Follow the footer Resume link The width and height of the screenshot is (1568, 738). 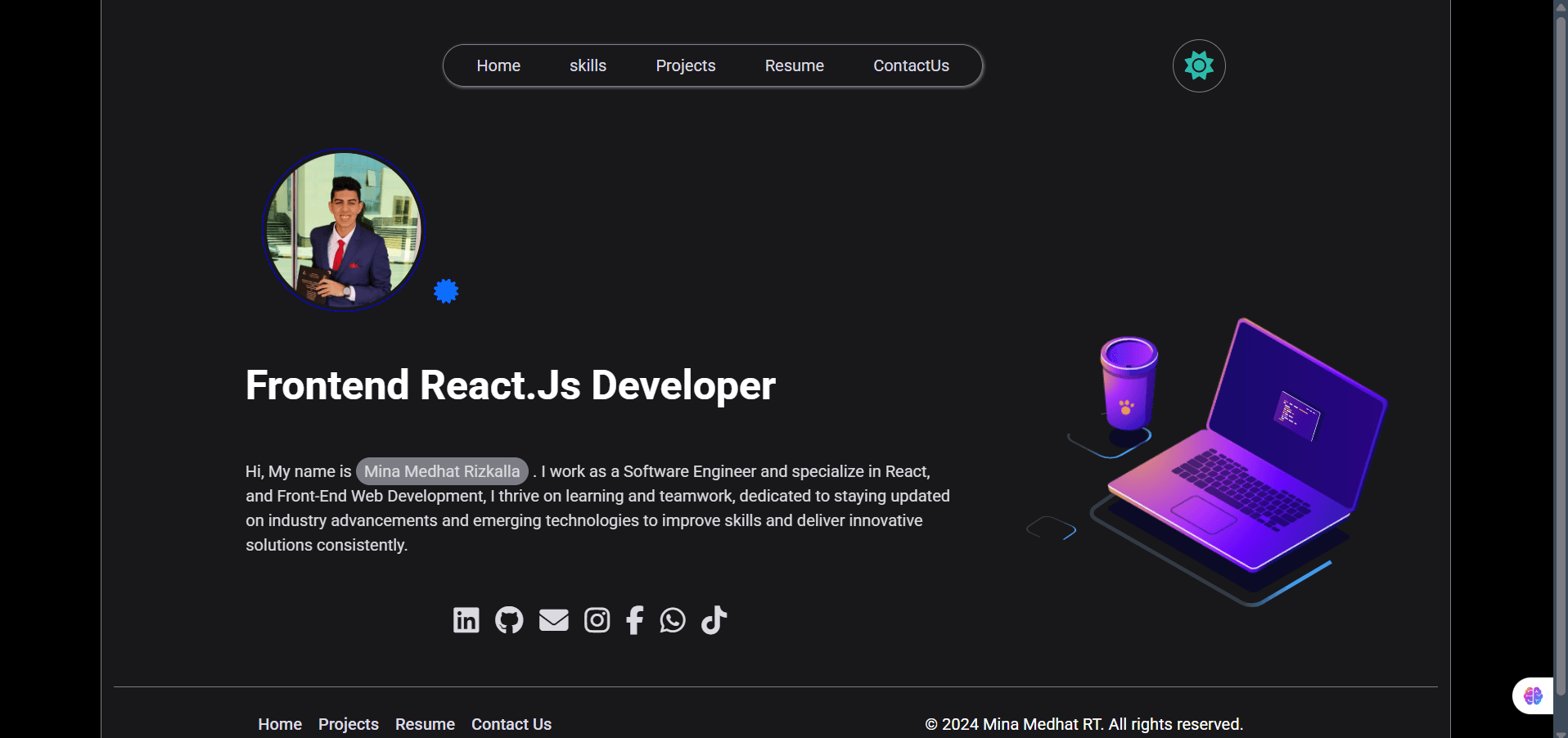(425, 724)
